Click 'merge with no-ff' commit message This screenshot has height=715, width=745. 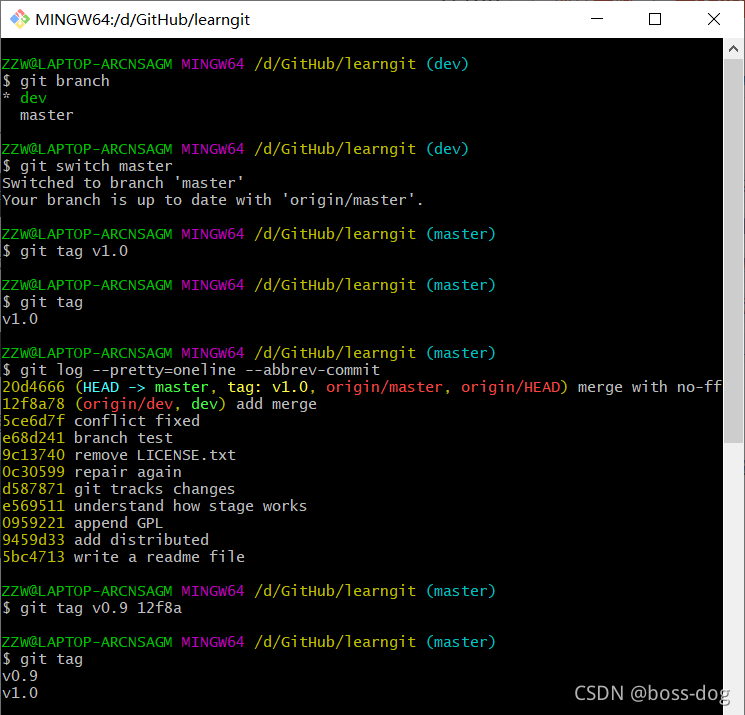tap(649, 387)
